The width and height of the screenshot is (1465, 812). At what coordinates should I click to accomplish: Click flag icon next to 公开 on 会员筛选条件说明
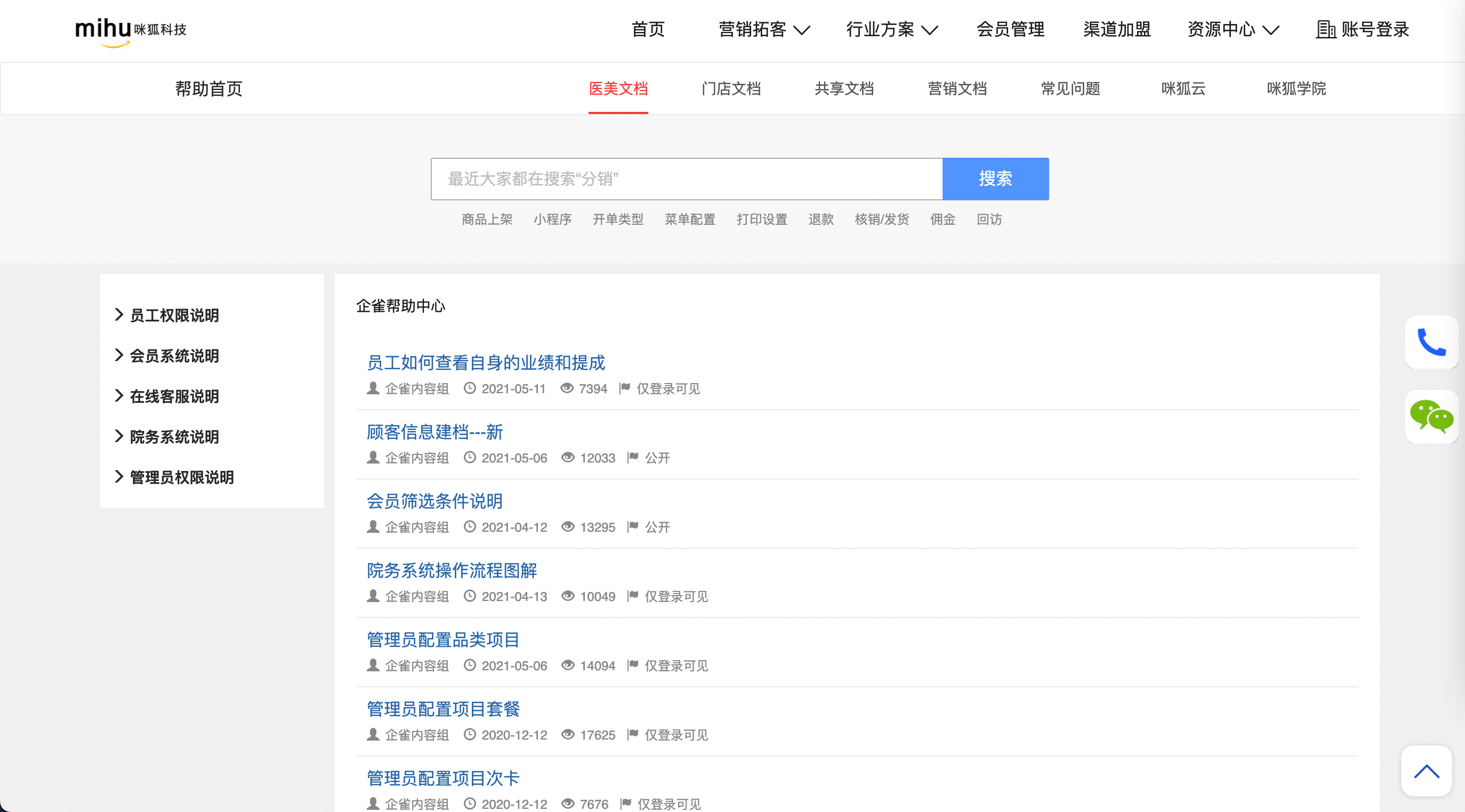(x=632, y=527)
